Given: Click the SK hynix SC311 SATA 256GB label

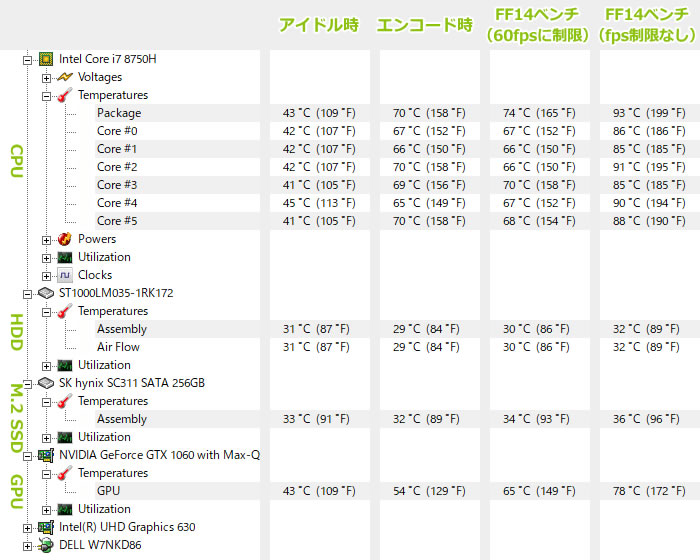Looking at the screenshot, I should tap(132, 383).
